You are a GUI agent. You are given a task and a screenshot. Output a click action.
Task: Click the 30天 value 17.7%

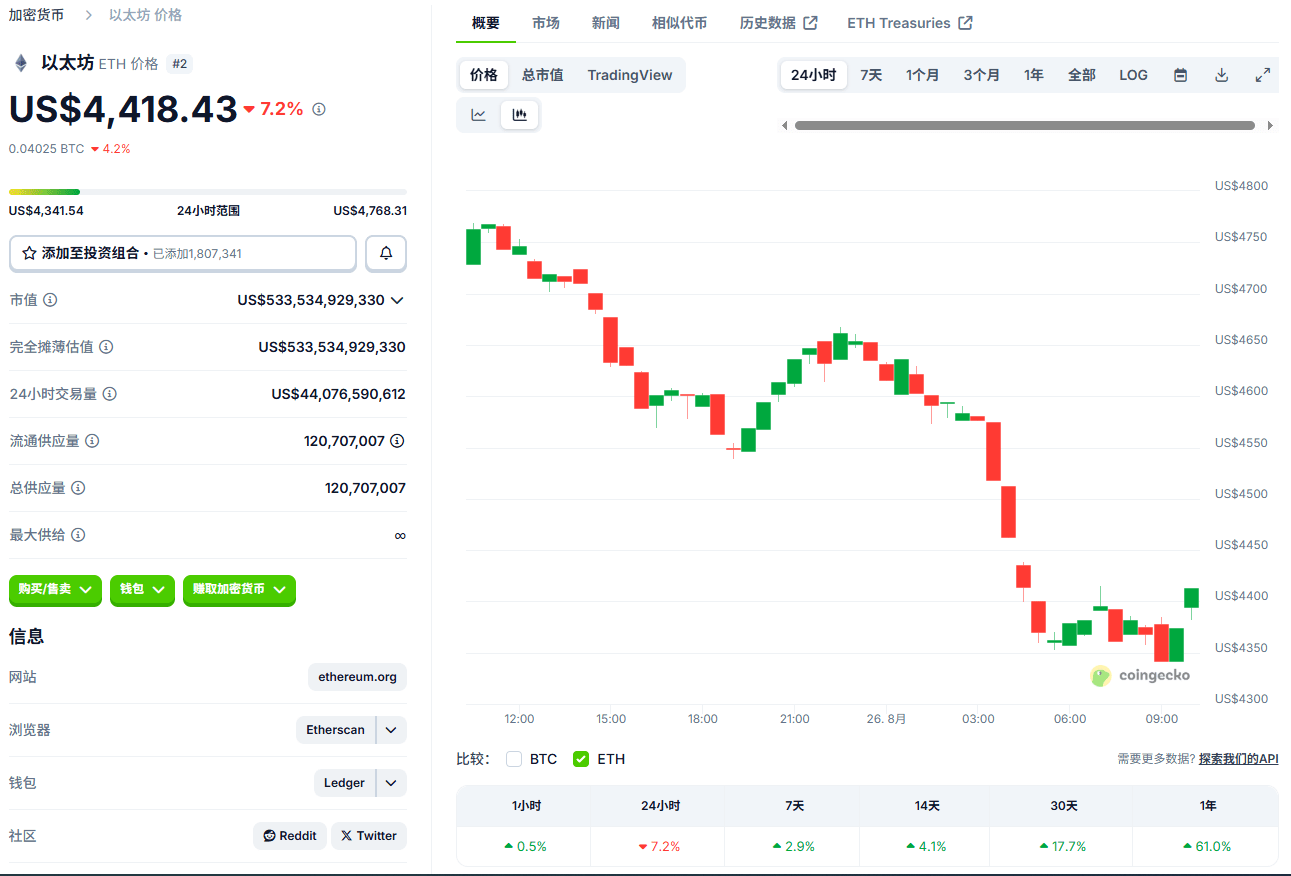[x=1063, y=846]
